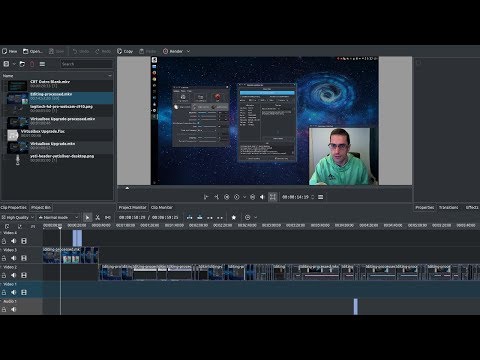480x360 pixels.
Task: Click the Set Zone Out monitor icon
Action: [x=216, y=197]
